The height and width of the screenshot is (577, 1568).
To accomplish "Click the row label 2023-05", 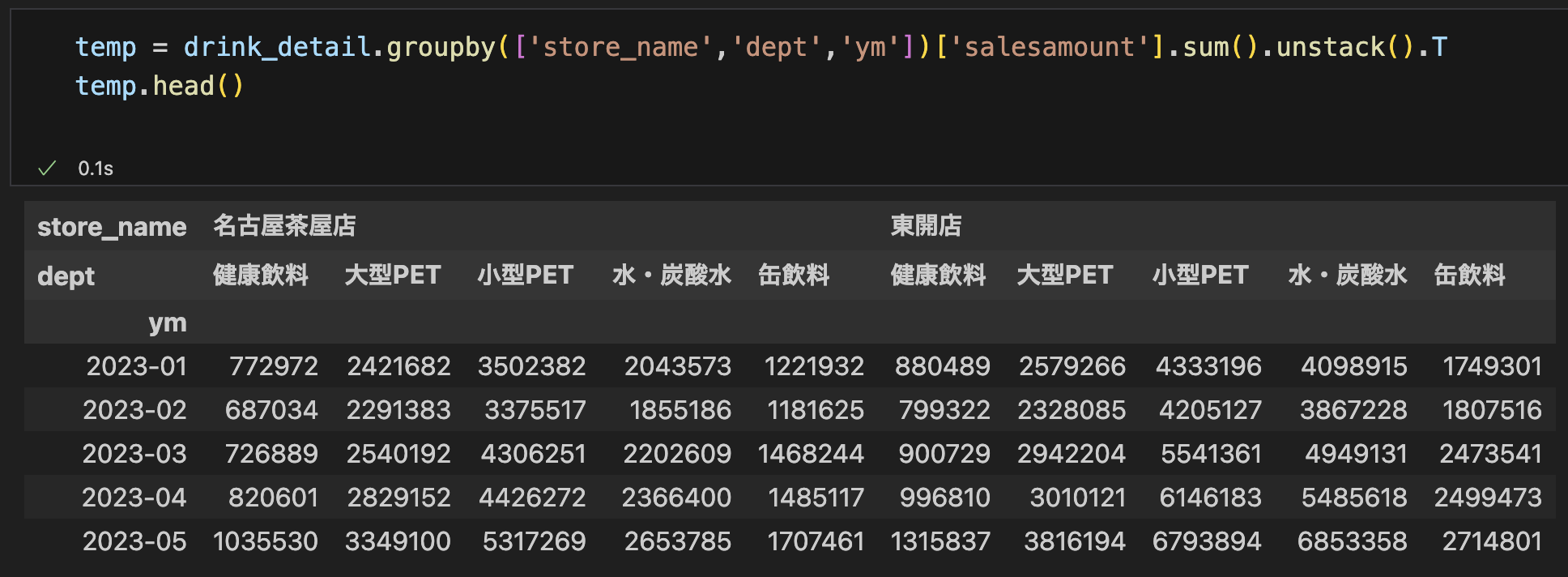I will pyautogui.click(x=134, y=541).
